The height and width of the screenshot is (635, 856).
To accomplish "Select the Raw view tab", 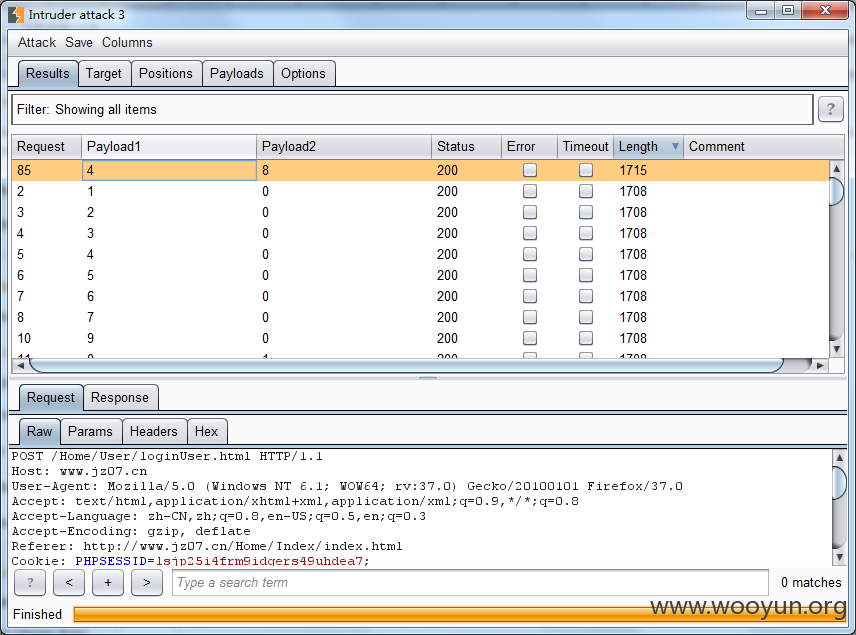I will 39,431.
